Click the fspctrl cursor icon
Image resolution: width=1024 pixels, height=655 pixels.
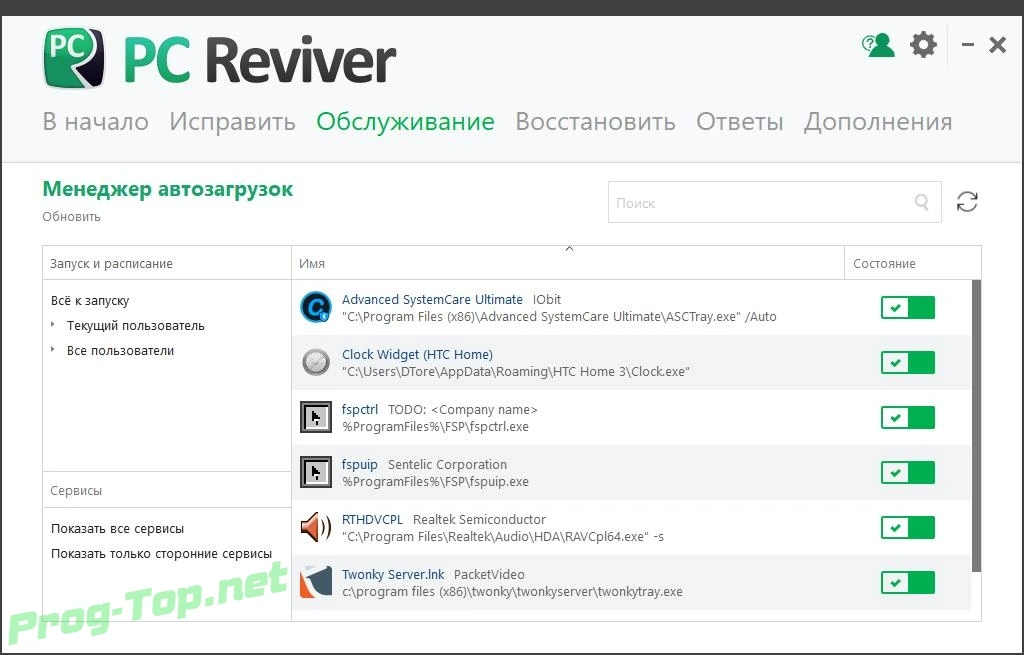316,417
